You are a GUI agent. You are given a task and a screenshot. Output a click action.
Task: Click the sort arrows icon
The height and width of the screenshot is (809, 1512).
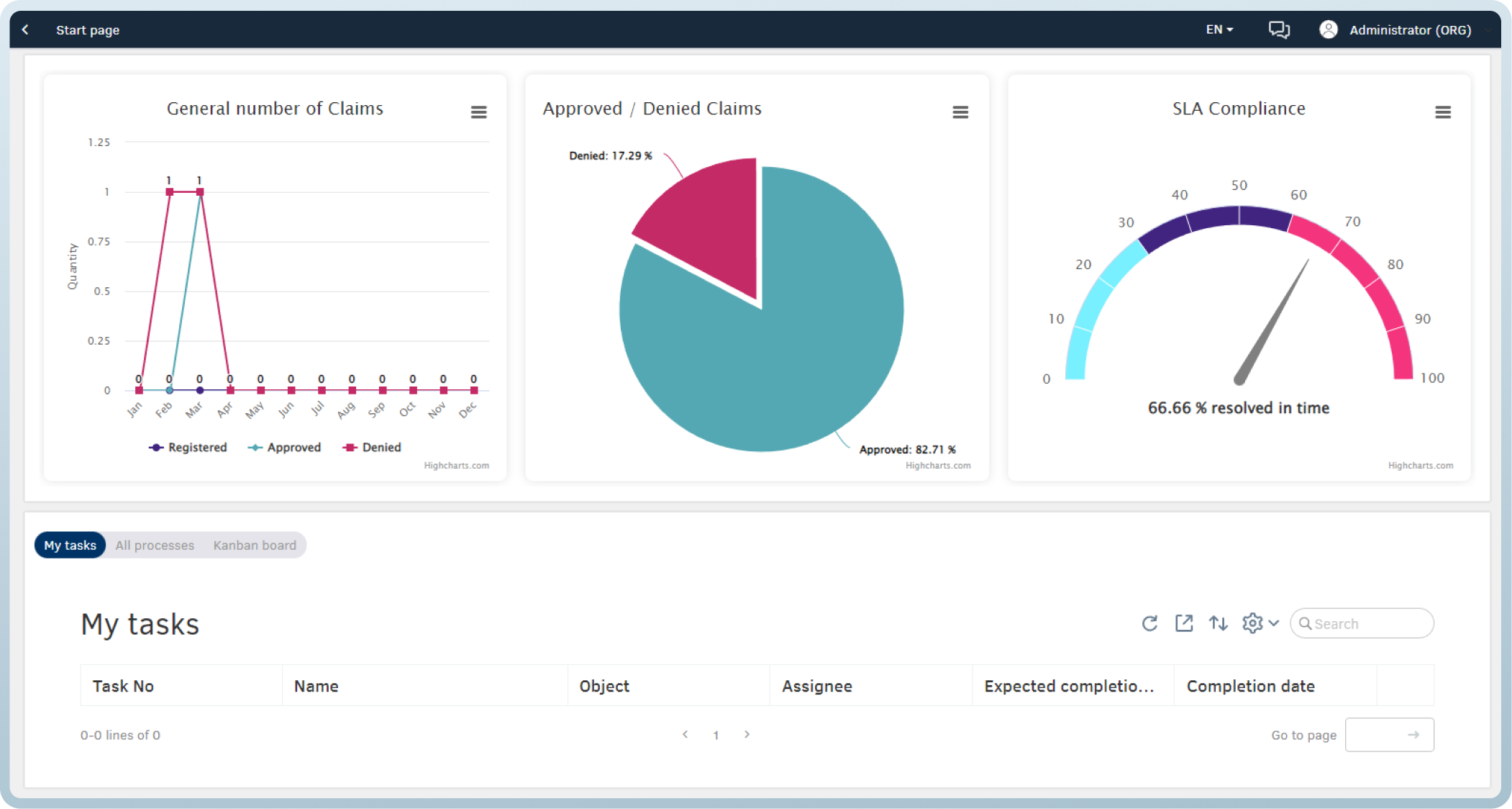1219,623
